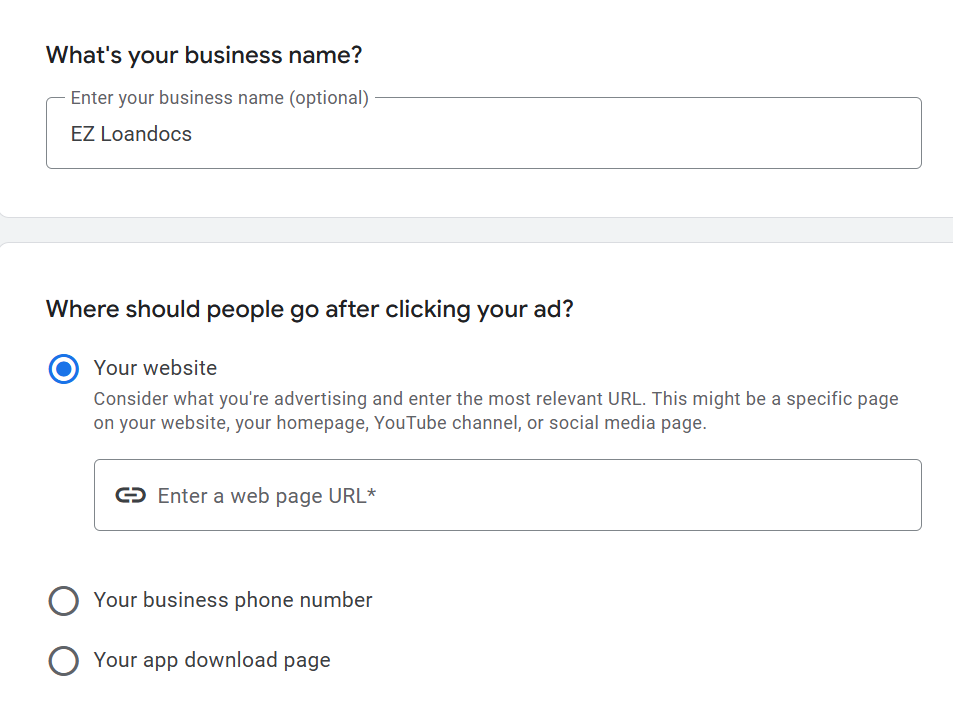Click the 'EZ Loandocs' text in name field
This screenshot has width=953, height=721.
[x=131, y=134]
